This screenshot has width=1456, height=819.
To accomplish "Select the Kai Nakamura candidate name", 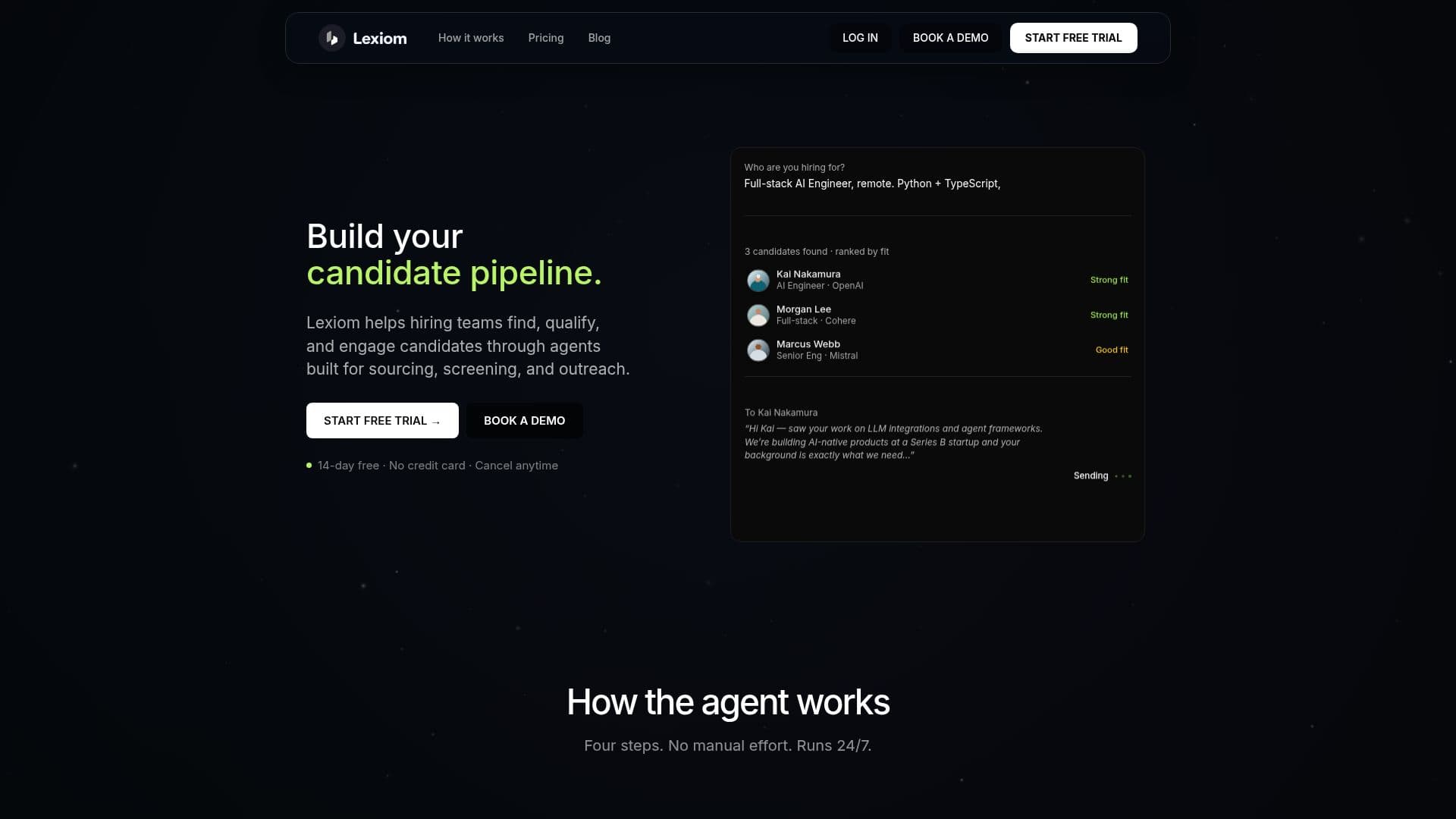I will (x=808, y=275).
